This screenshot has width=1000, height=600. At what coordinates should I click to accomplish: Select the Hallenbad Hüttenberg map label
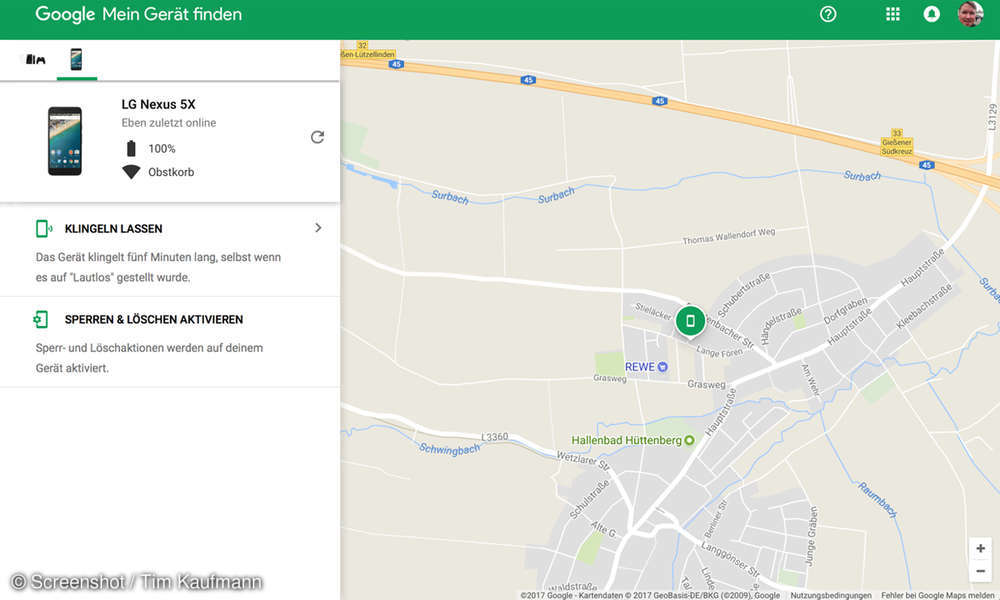[x=627, y=439]
